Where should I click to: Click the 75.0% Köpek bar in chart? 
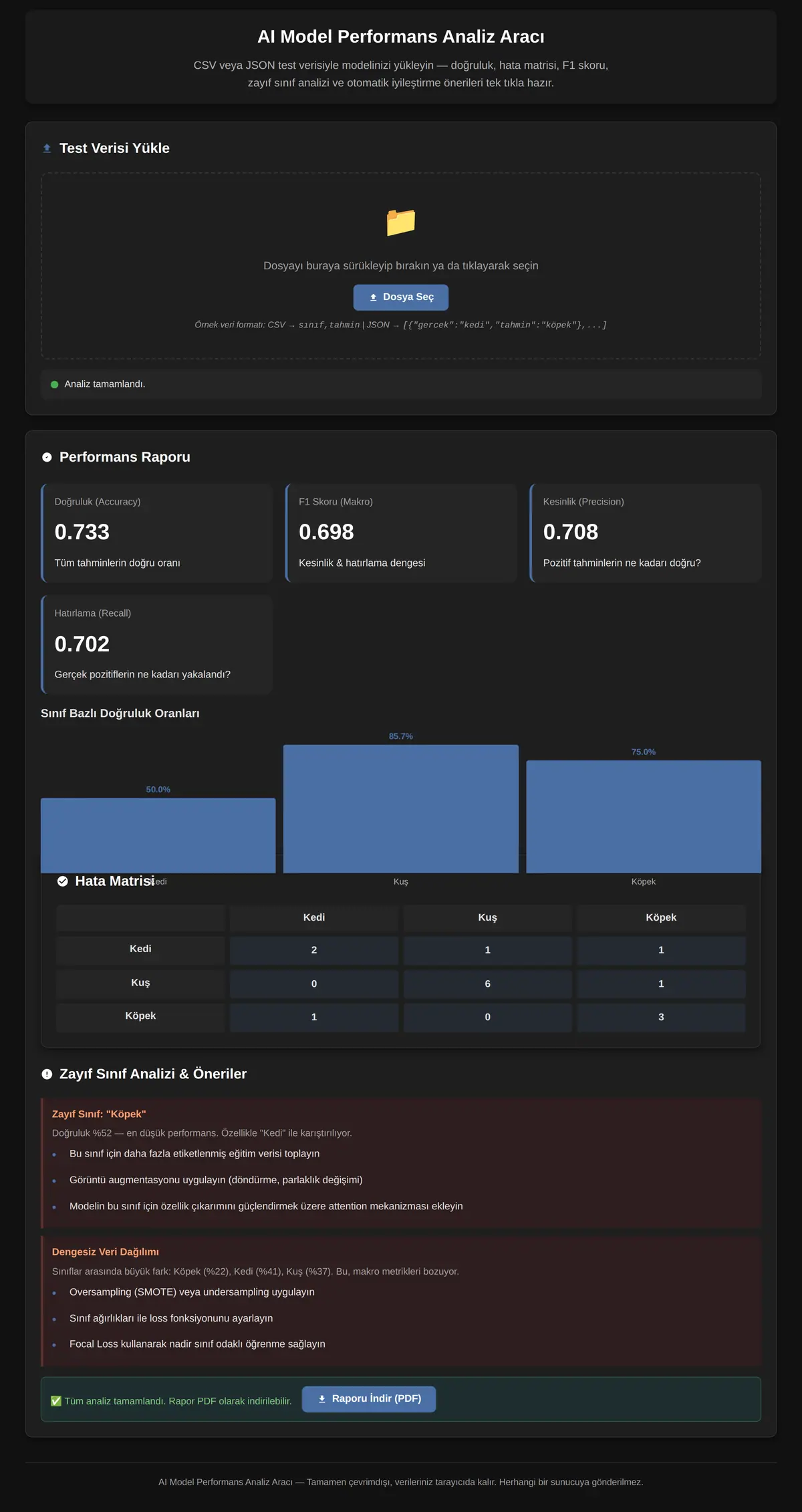(x=644, y=816)
